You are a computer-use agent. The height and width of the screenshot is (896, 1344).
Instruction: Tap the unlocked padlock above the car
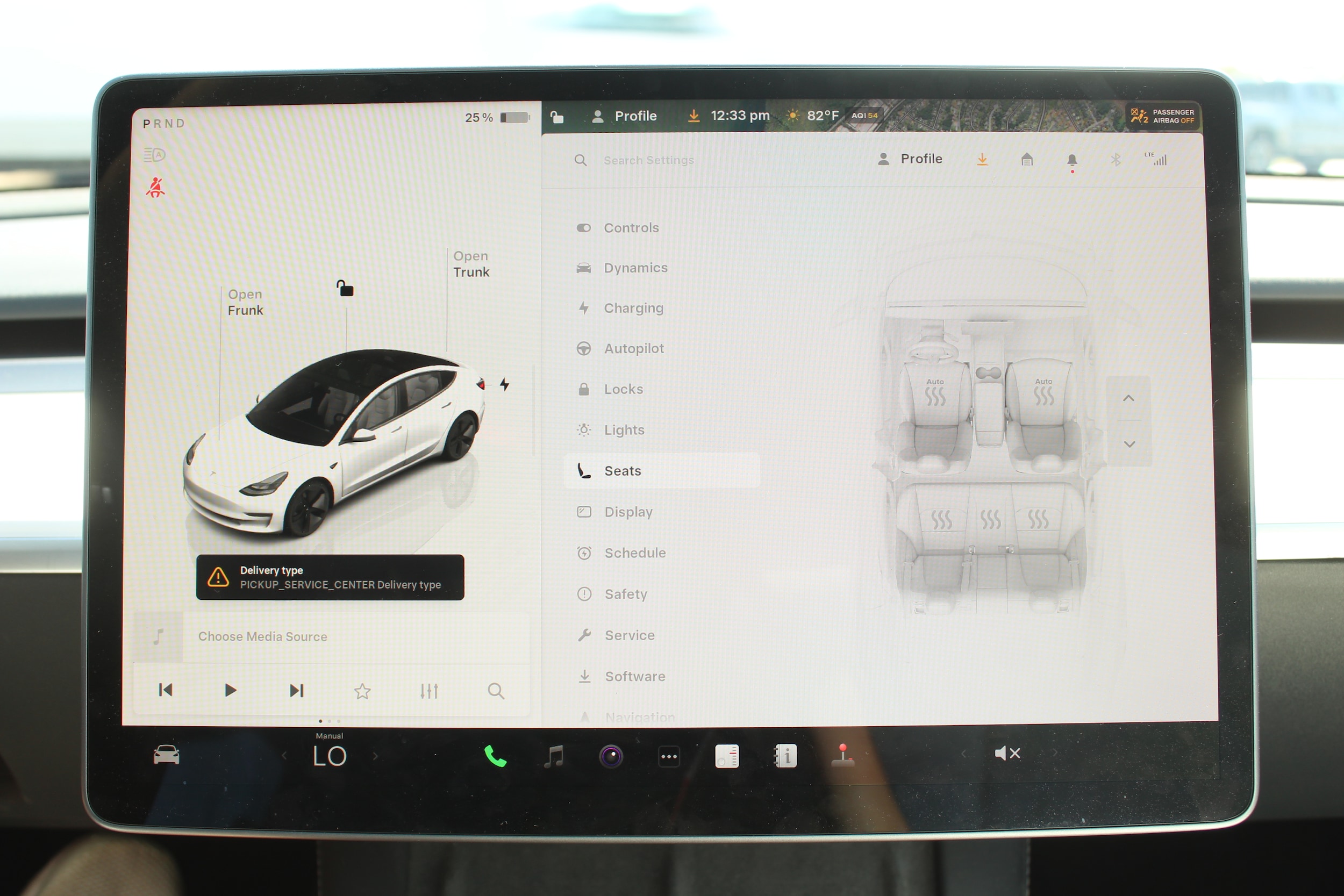(x=345, y=288)
